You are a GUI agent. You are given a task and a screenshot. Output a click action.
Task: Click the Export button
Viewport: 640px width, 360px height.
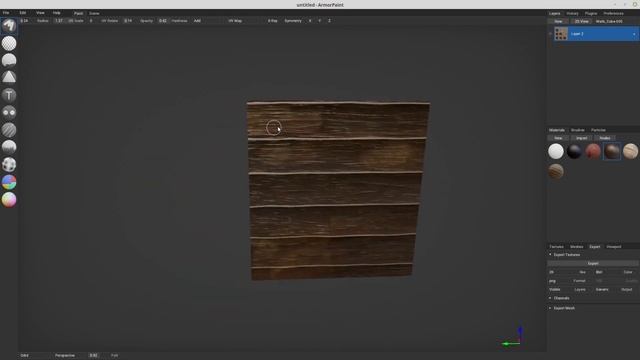[x=593, y=264]
